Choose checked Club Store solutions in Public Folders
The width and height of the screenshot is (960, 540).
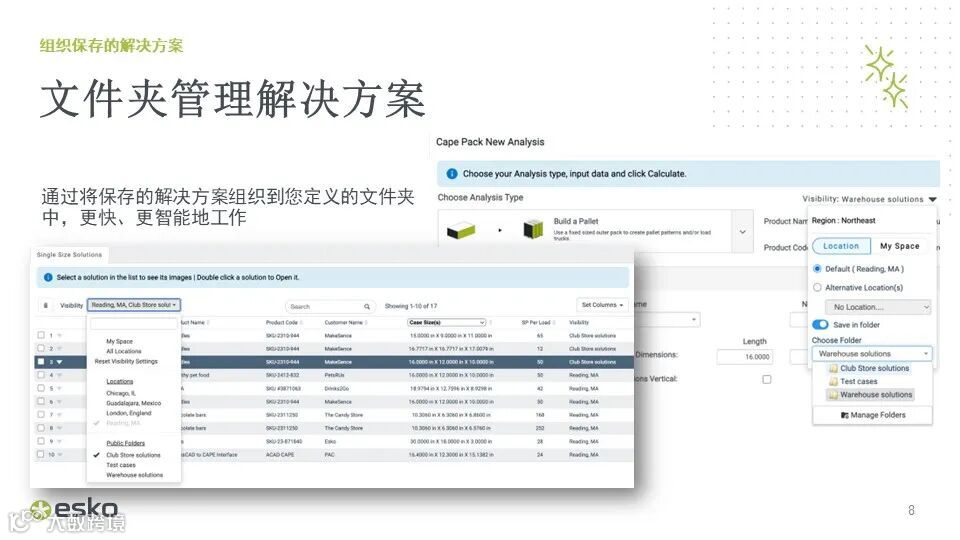pyautogui.click(x=133, y=455)
